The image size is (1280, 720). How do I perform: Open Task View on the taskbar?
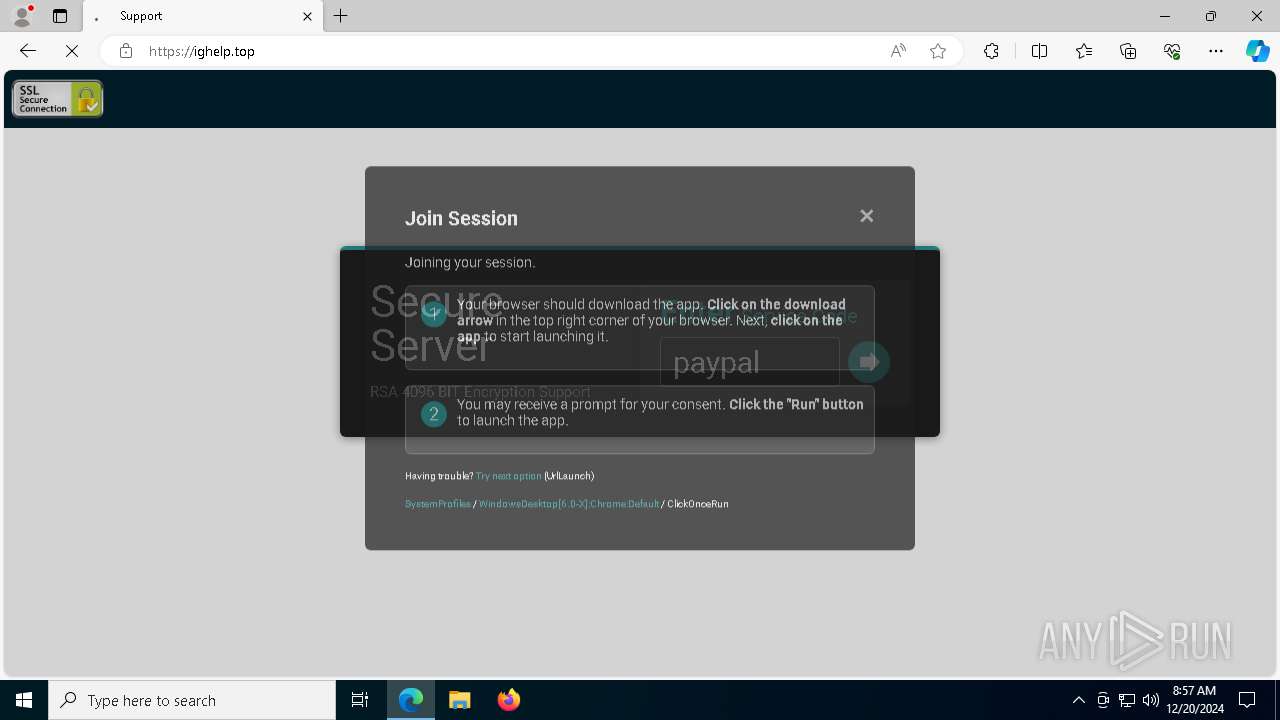[x=360, y=700]
